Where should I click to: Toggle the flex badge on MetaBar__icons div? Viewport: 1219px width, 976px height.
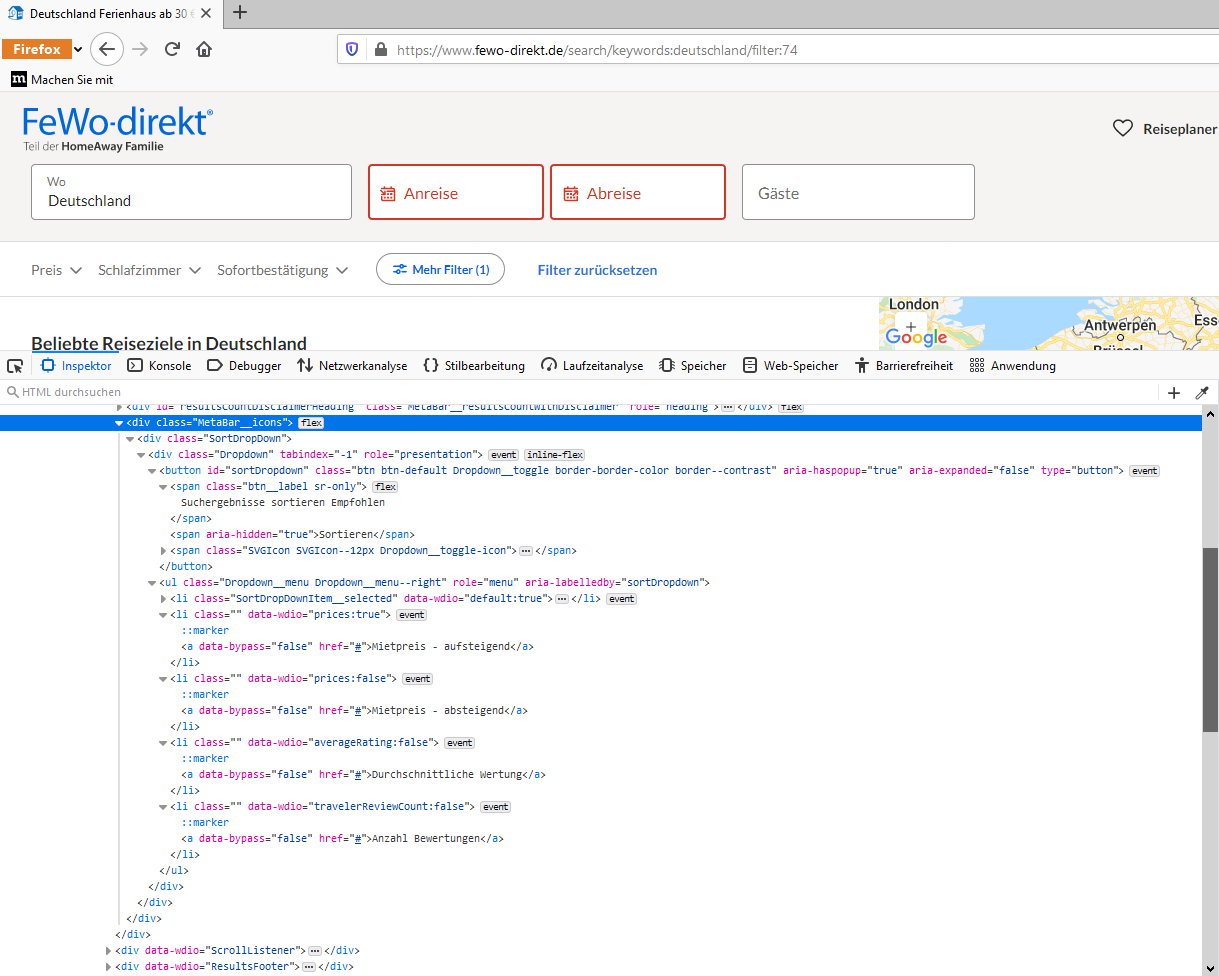click(x=311, y=423)
